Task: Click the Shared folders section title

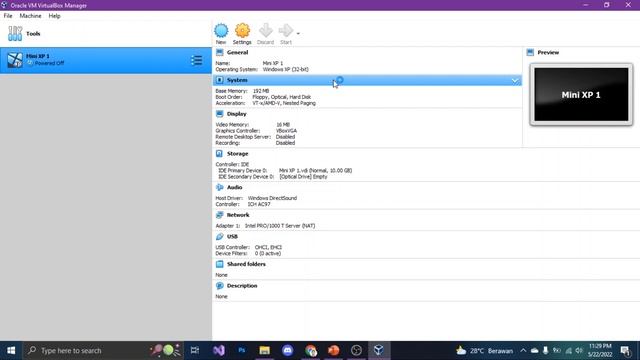Action: coord(246,264)
